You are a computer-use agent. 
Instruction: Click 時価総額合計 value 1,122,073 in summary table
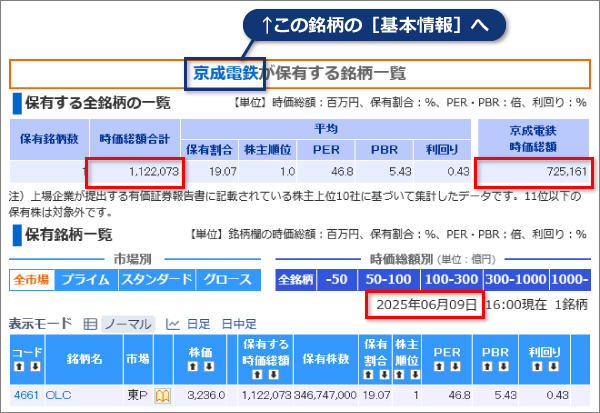[x=154, y=171]
